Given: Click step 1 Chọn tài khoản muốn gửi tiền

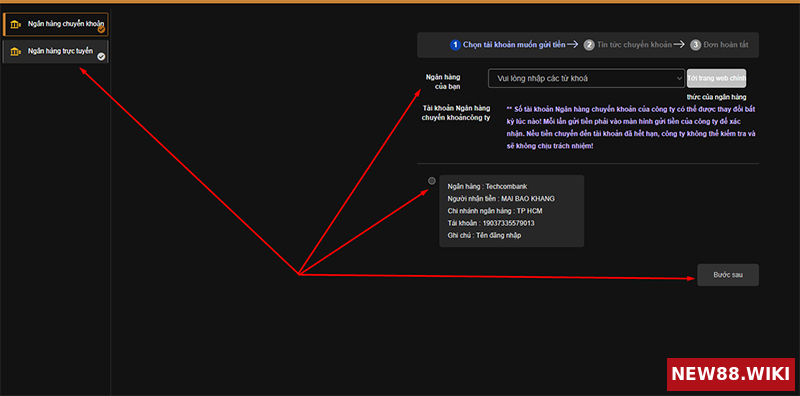Looking at the screenshot, I should click(508, 45).
